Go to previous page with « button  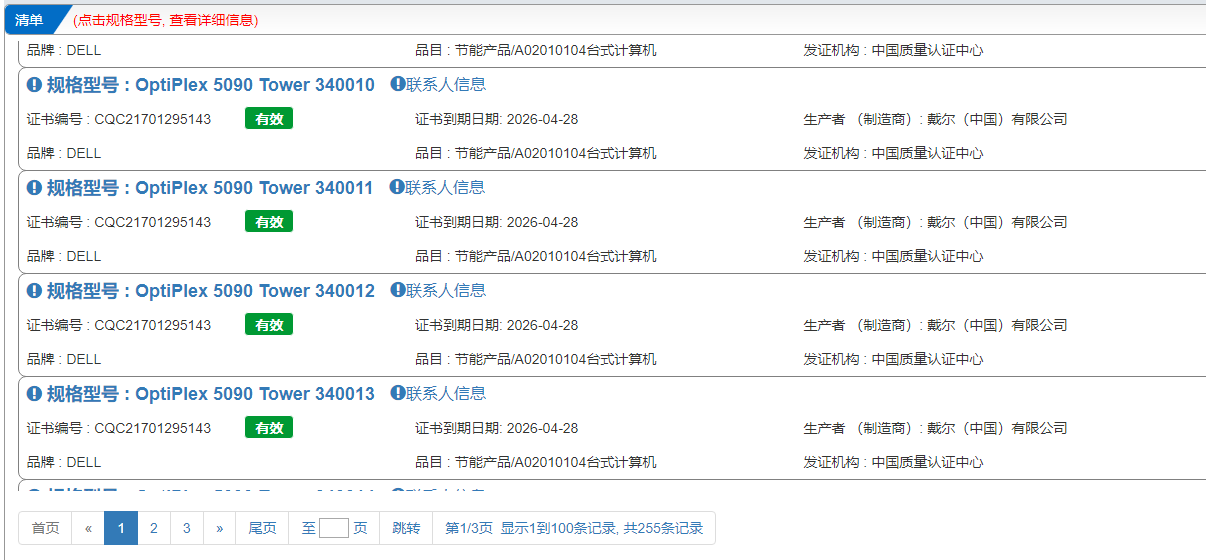(x=88, y=528)
